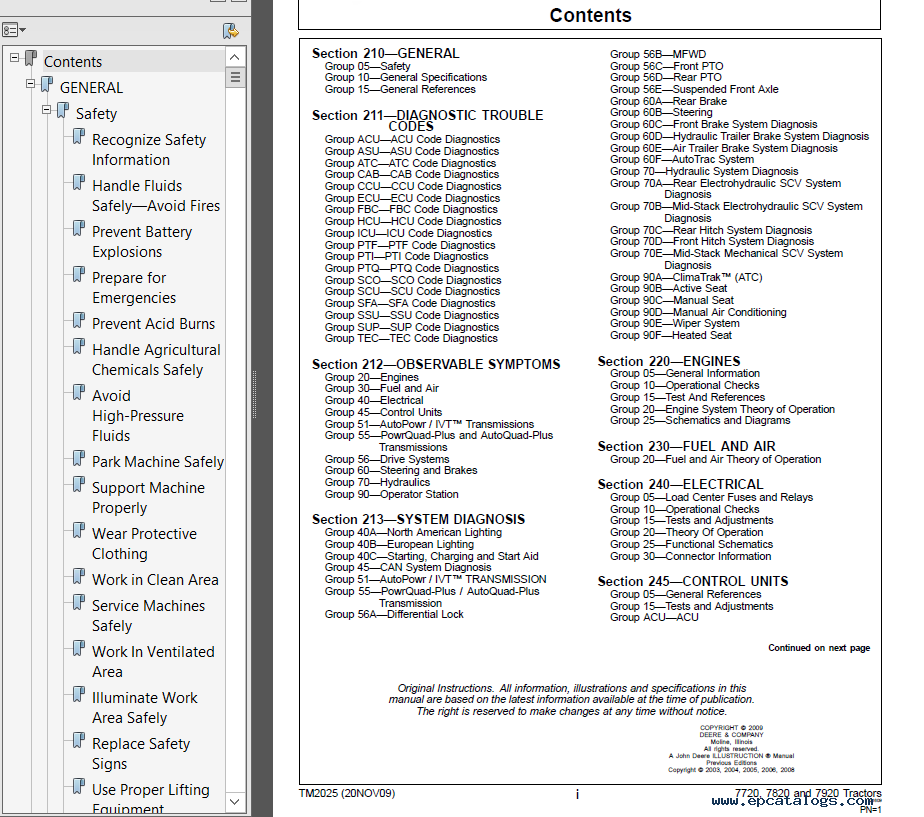
Task: Go to Work in Clean Area bookmark
Action: point(155,579)
